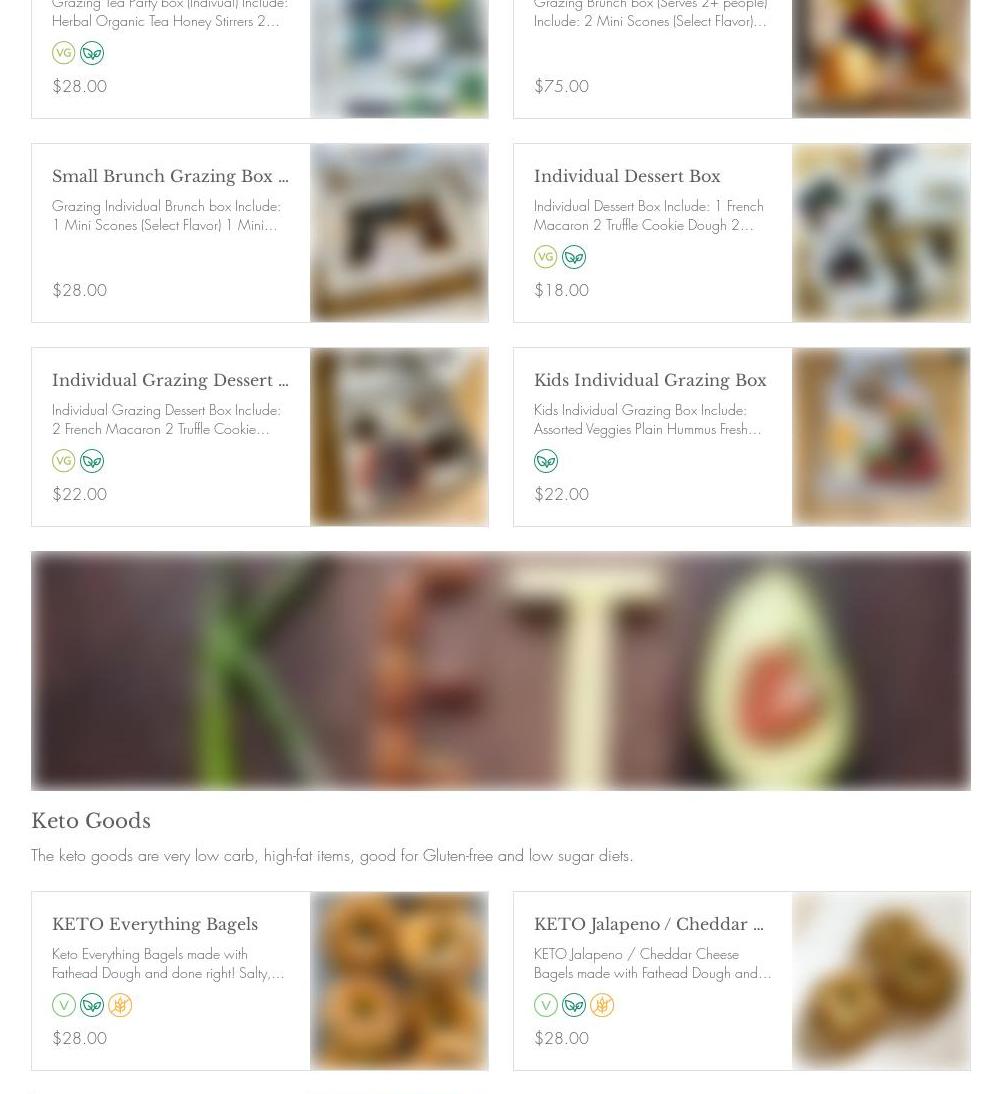1001x1094 pixels.
Task: Open KETO Everything Bagels item title
Action: [155, 924]
